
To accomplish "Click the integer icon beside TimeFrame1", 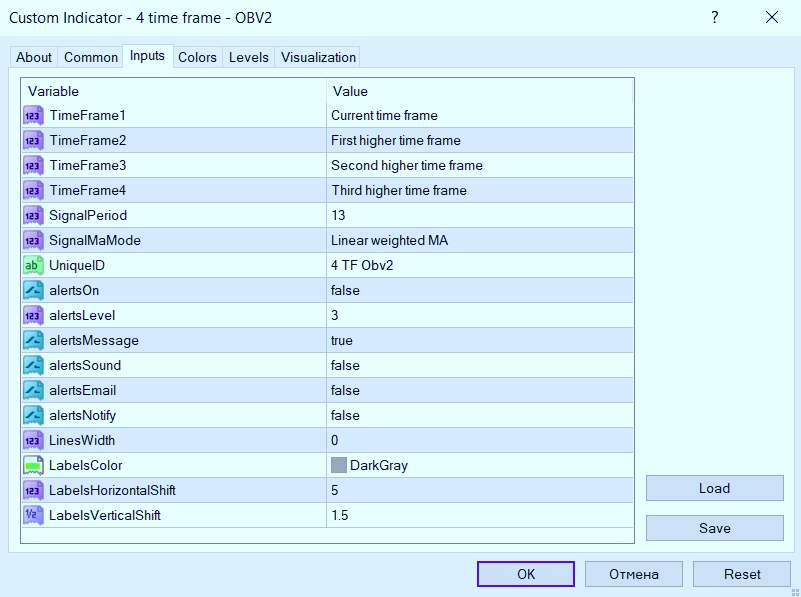I will coord(33,115).
